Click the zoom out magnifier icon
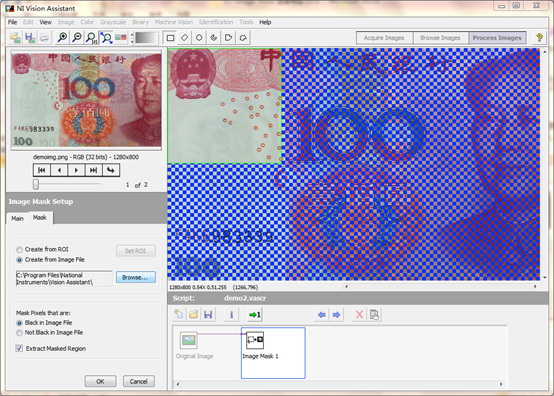The height and width of the screenshot is (396, 554). point(77,37)
